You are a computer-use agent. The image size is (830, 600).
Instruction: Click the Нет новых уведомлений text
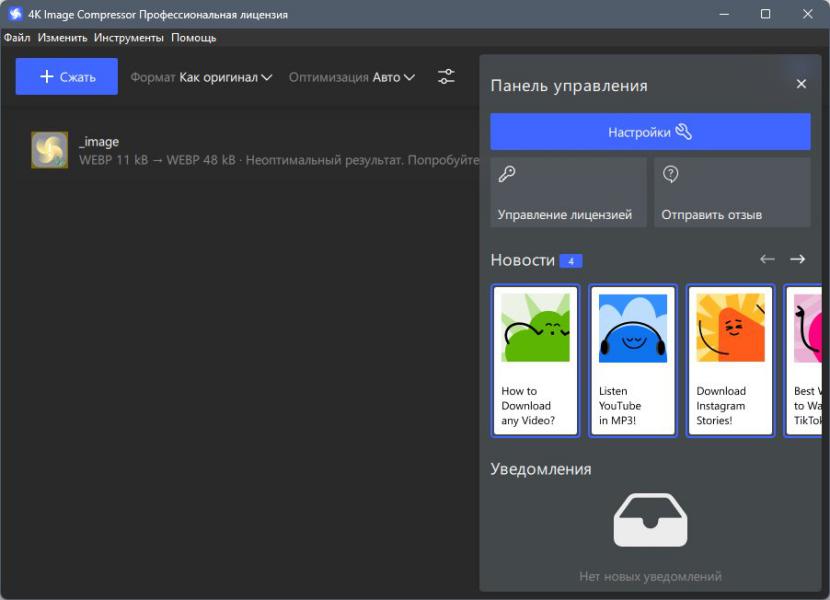[650, 576]
